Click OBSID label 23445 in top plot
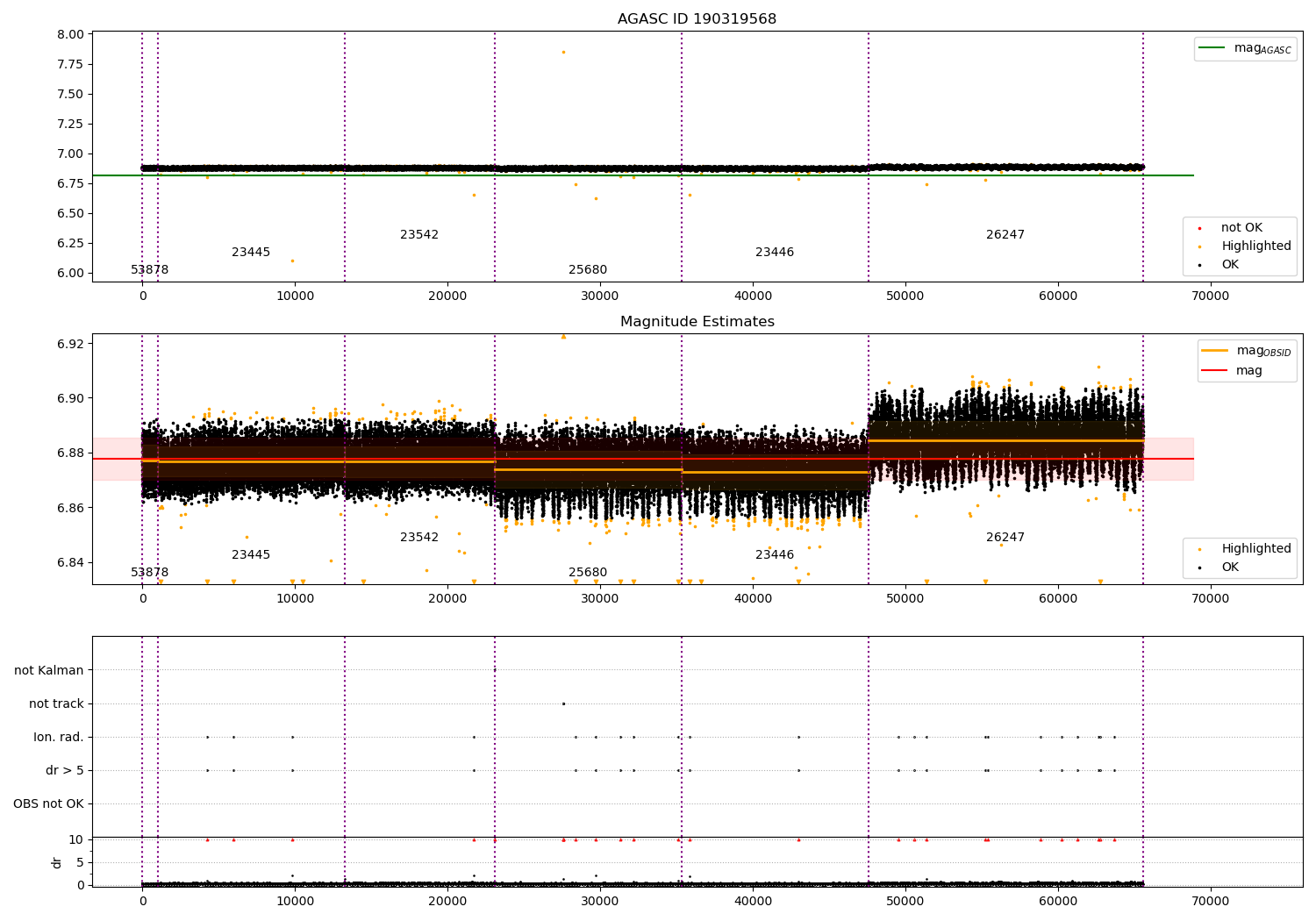Viewport: 1316px width, 921px height. (251, 253)
